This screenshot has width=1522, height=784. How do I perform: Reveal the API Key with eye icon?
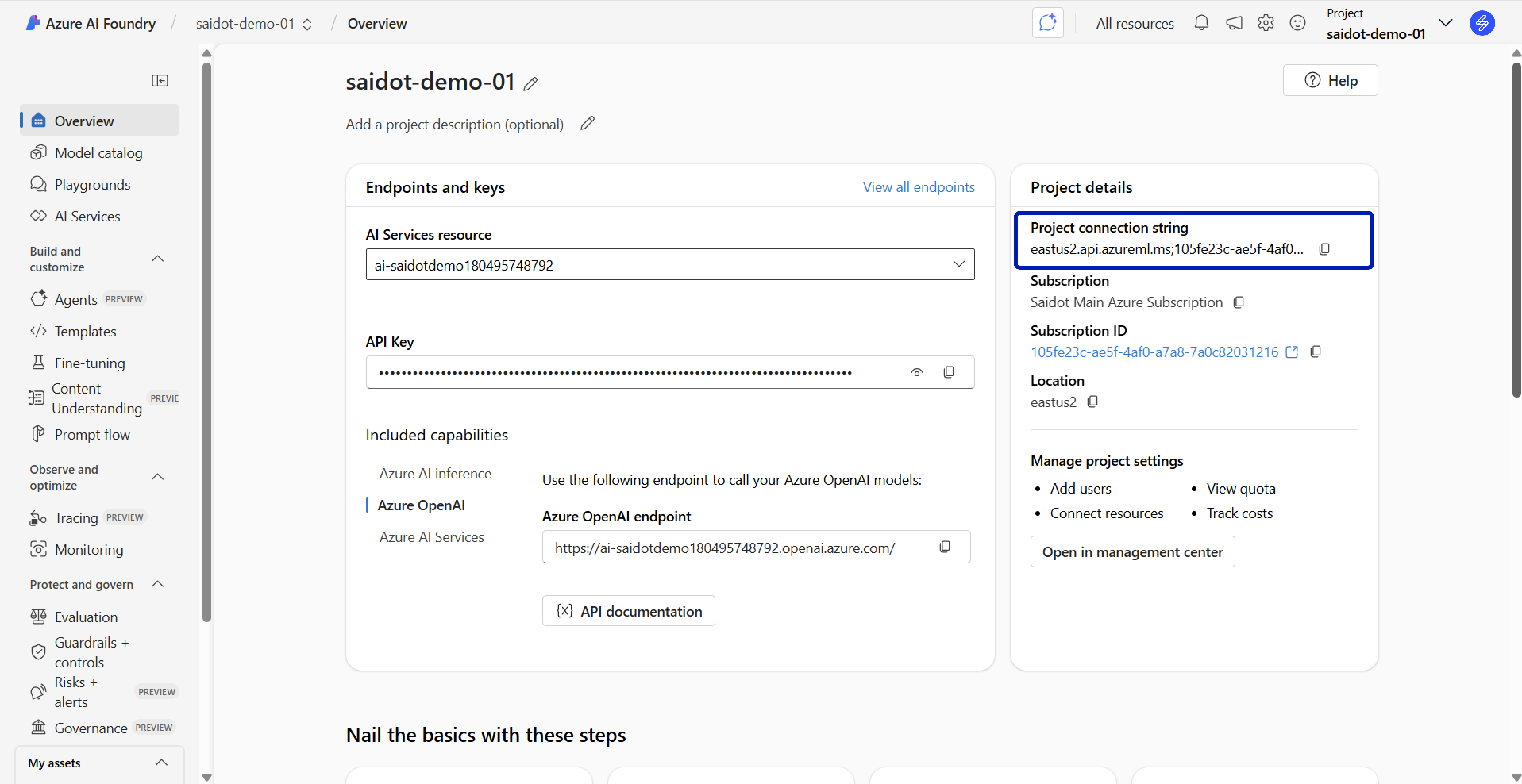916,372
